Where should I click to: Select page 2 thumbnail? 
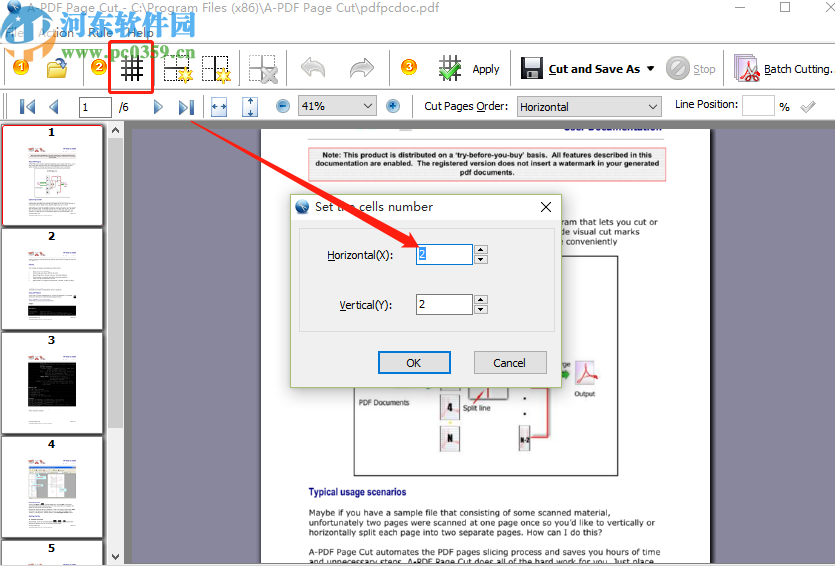pos(52,279)
